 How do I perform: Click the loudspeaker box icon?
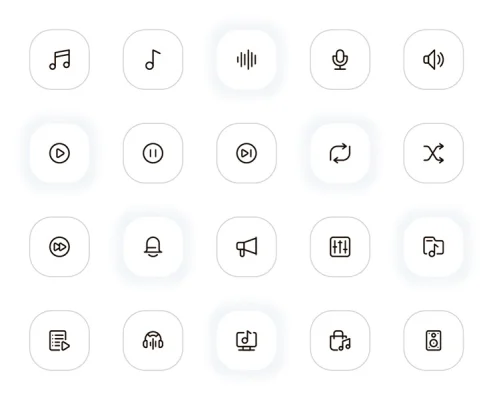(x=434, y=341)
